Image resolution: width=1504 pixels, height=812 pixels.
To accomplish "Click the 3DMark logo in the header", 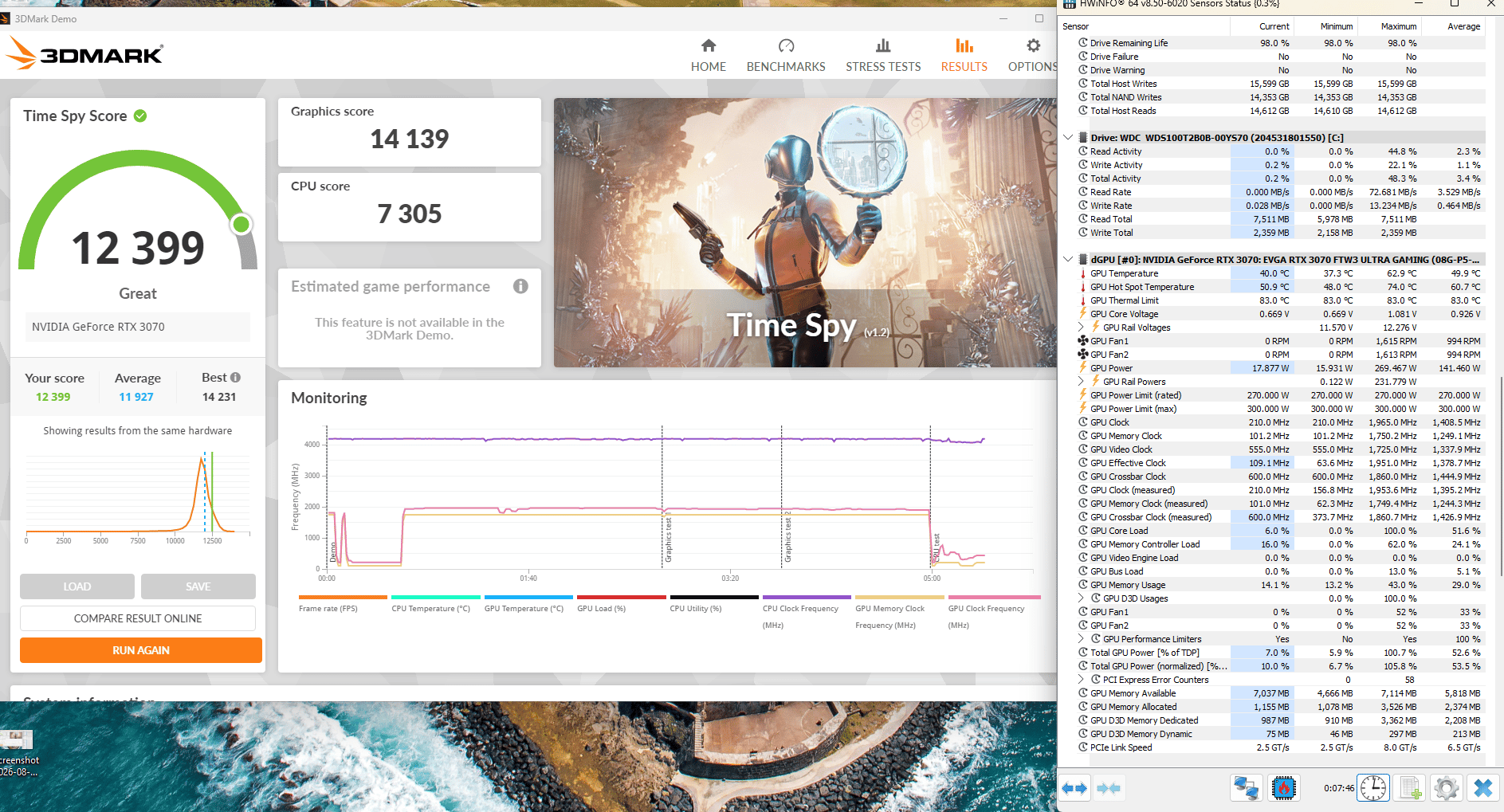I will 84,53.
